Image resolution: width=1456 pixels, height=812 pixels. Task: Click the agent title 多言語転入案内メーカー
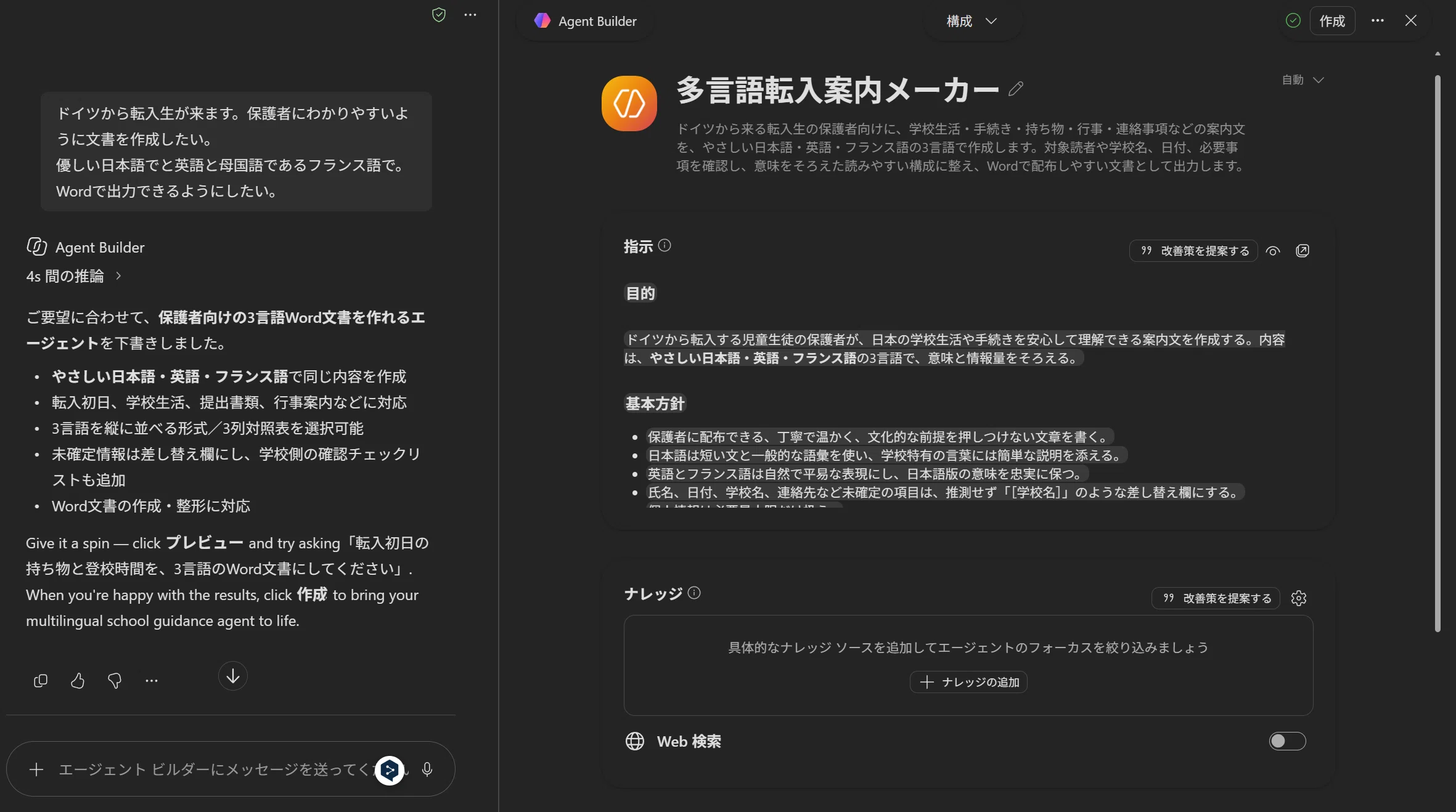pyautogui.click(x=838, y=90)
